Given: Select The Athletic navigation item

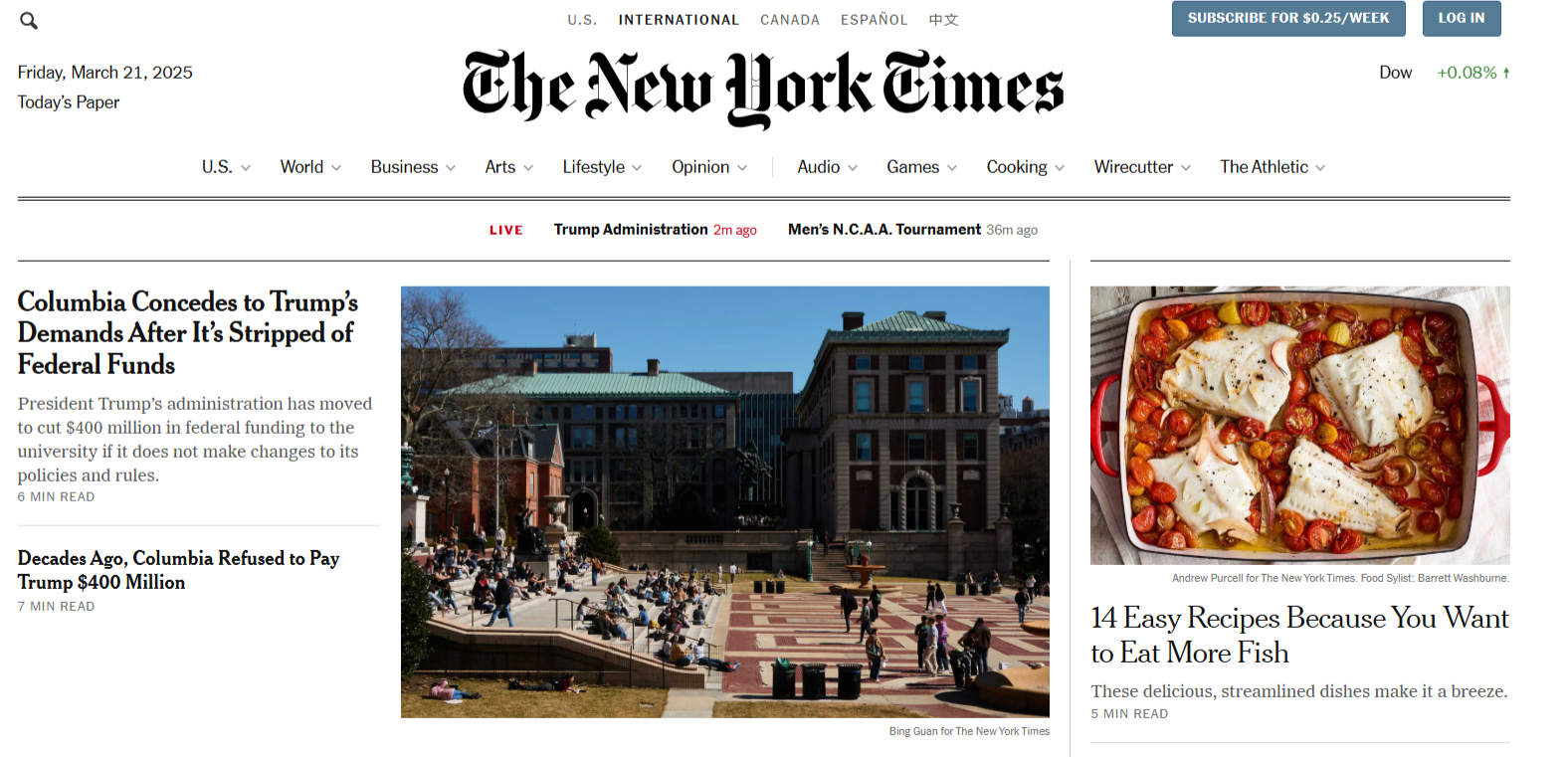Looking at the screenshot, I should tap(1273, 167).
